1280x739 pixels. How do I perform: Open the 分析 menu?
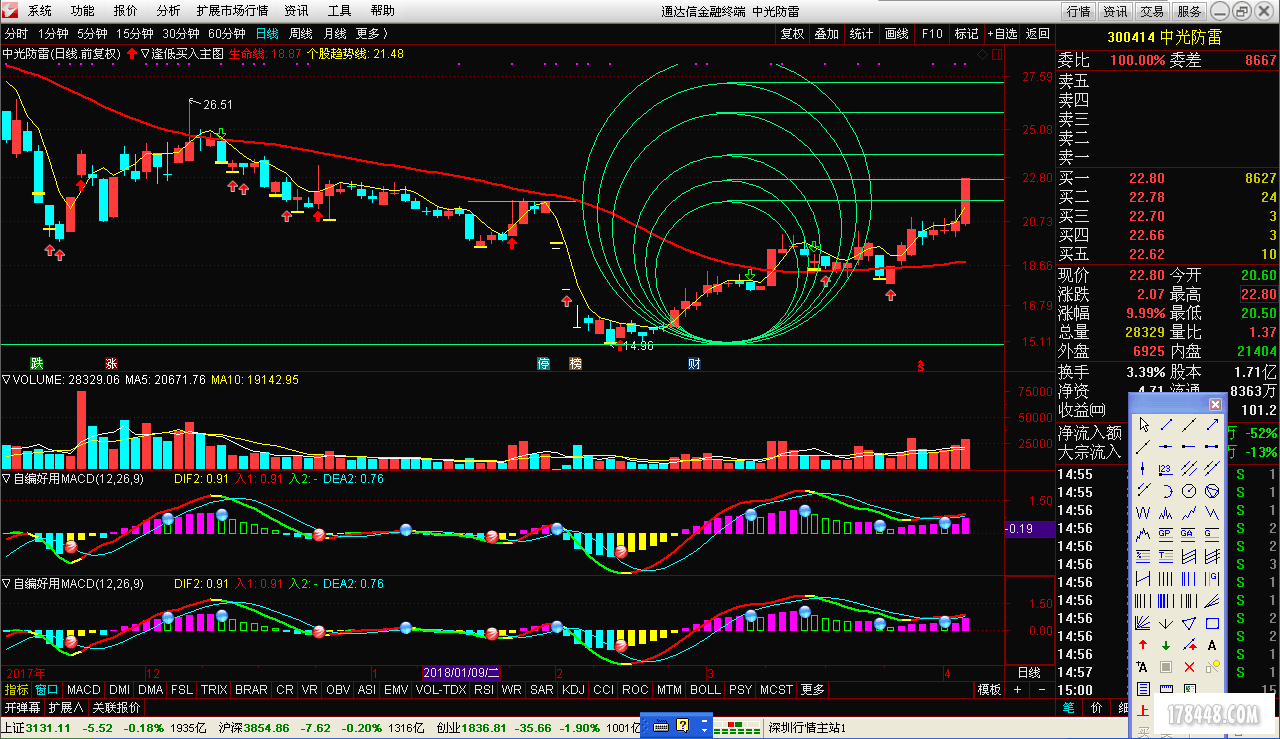click(168, 11)
